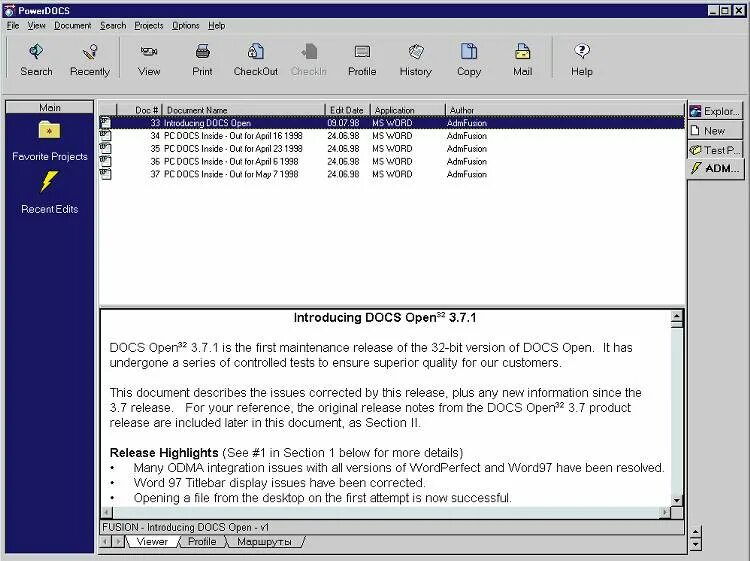750x561 pixels.
Task: Open the Search menu in menu bar
Action: click(x=113, y=26)
